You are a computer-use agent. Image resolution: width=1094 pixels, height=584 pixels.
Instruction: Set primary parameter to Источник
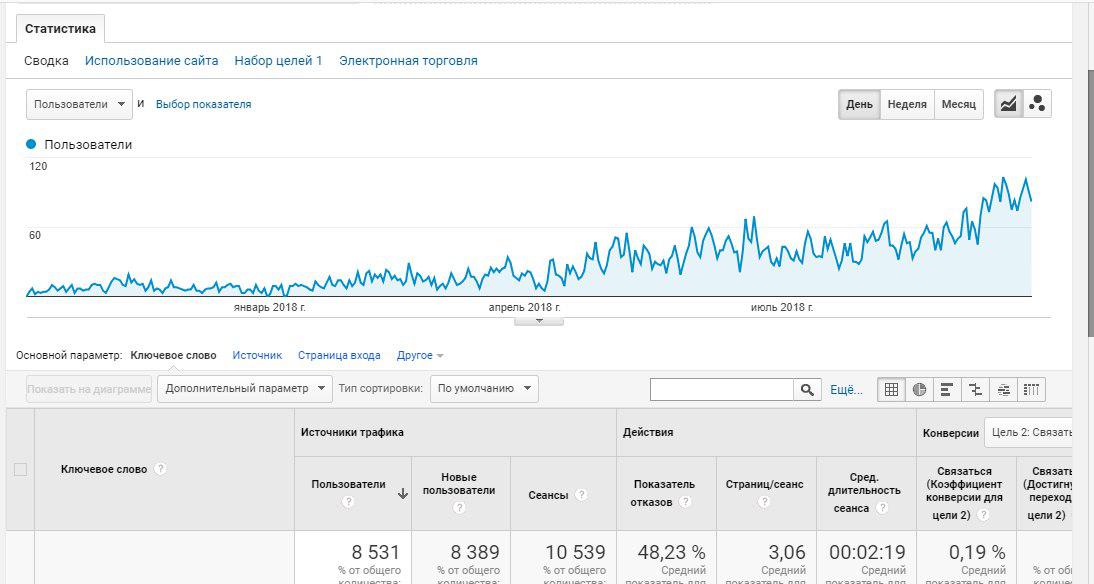[x=257, y=355]
